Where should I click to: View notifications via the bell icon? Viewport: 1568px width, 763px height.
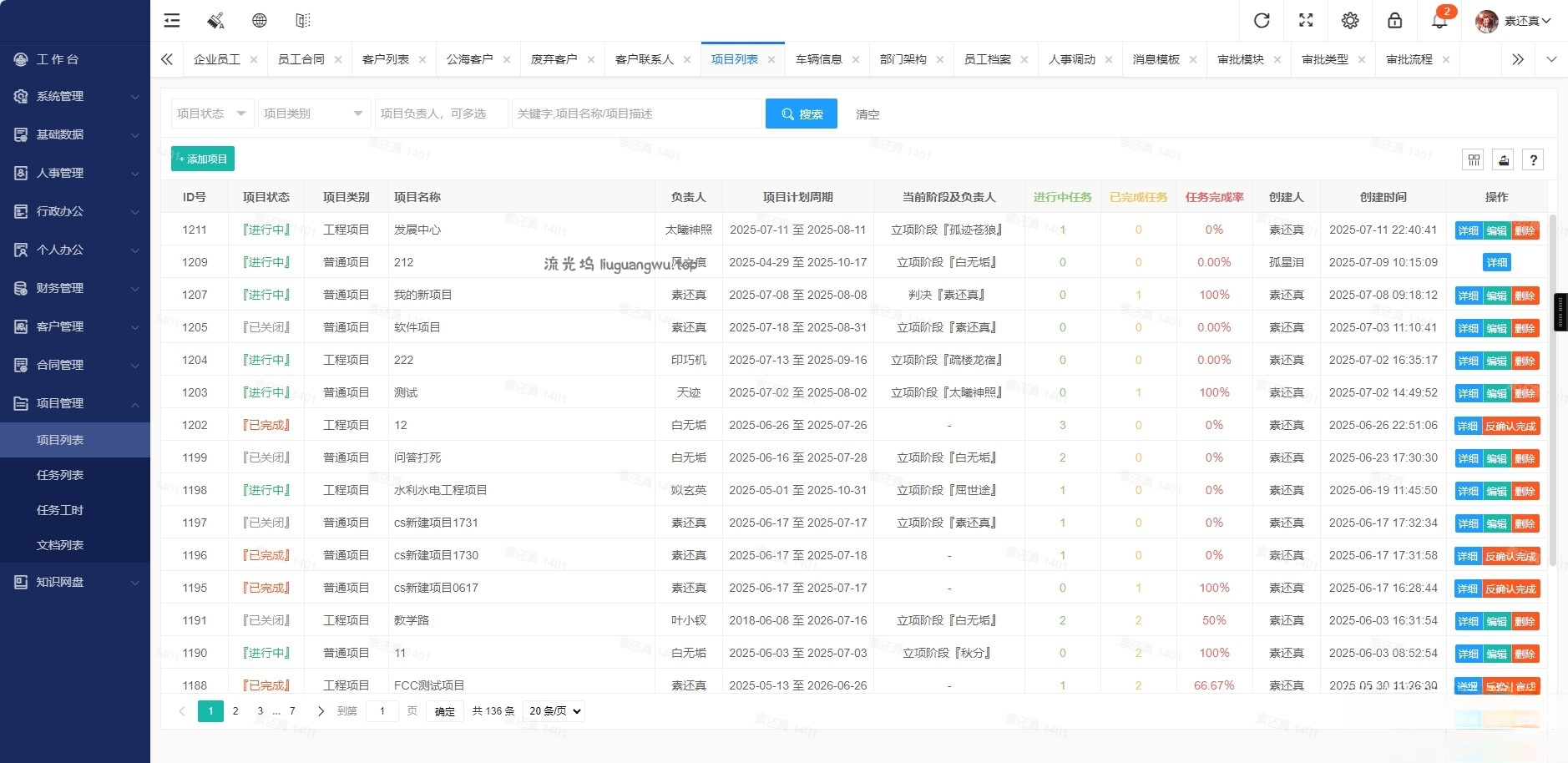1439,20
